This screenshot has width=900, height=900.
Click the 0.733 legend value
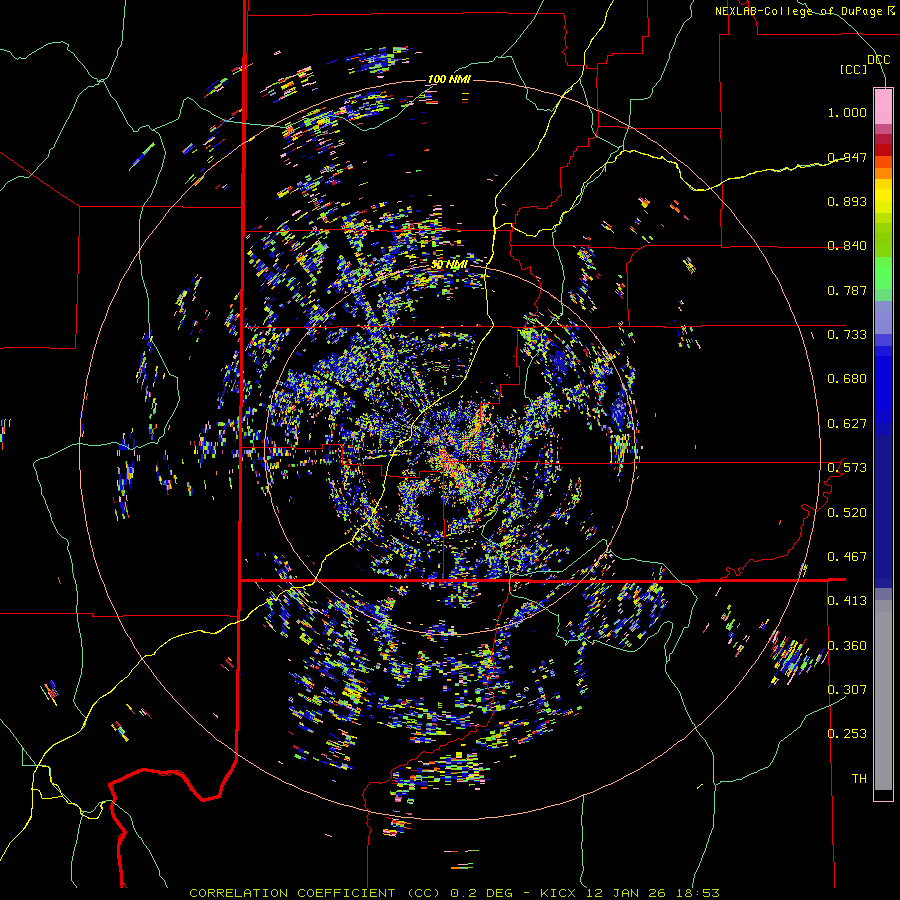pyautogui.click(x=847, y=335)
